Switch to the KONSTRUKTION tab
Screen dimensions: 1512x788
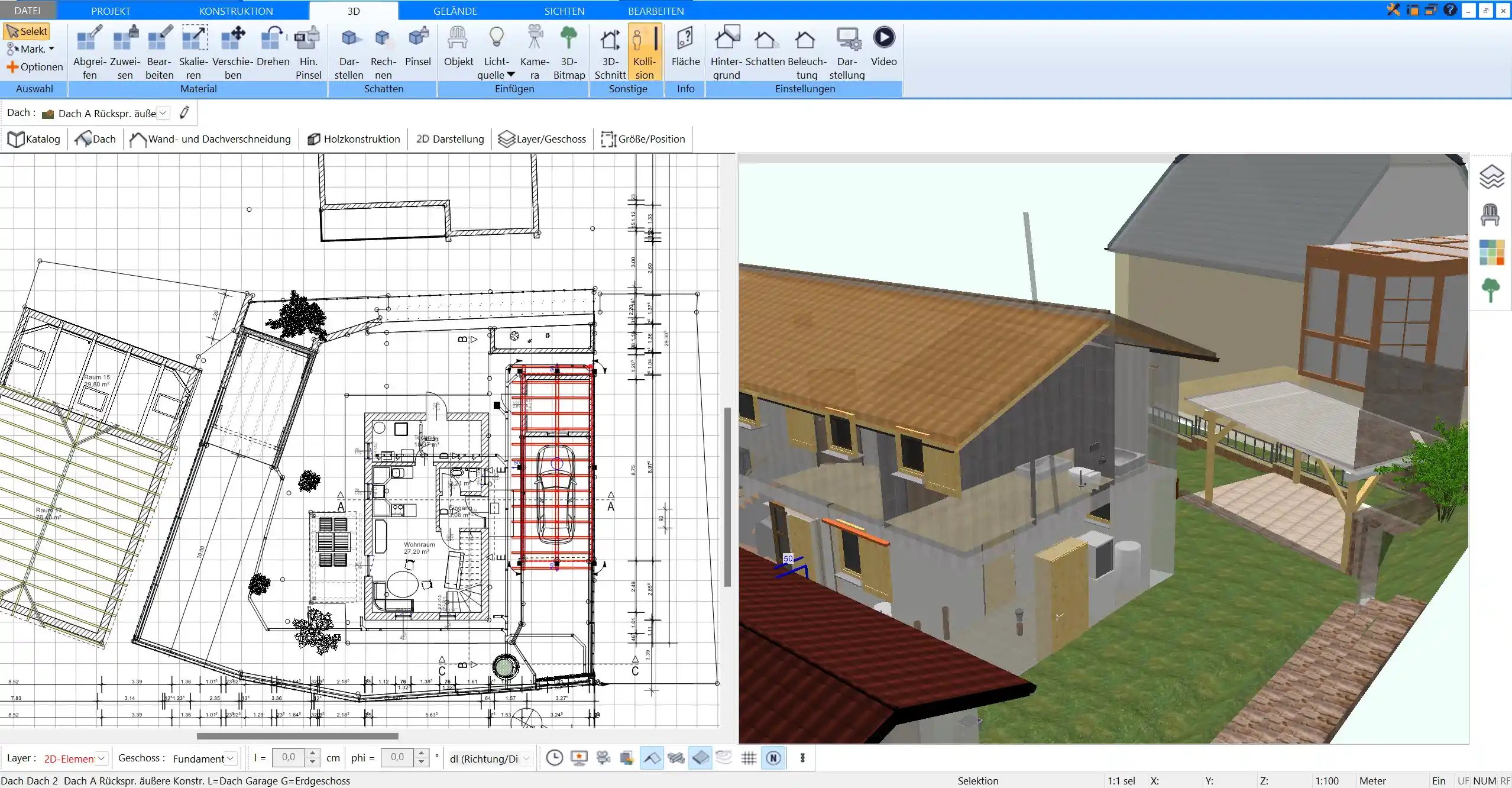click(x=236, y=11)
